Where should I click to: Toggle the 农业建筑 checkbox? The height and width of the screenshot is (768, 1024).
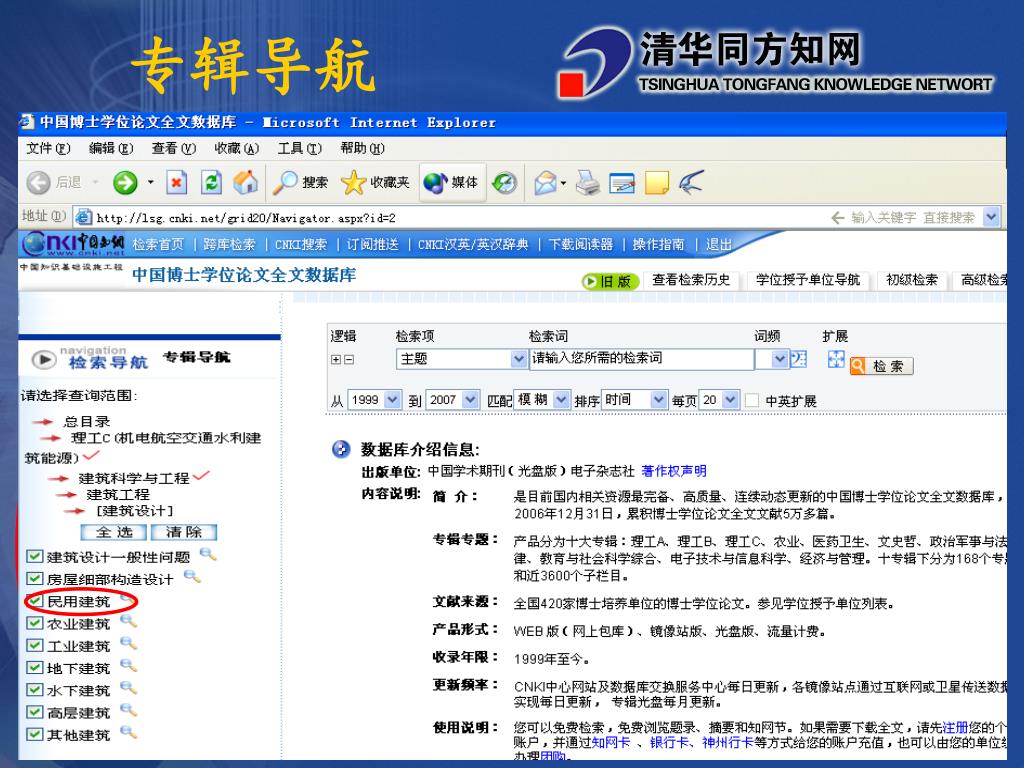point(34,623)
